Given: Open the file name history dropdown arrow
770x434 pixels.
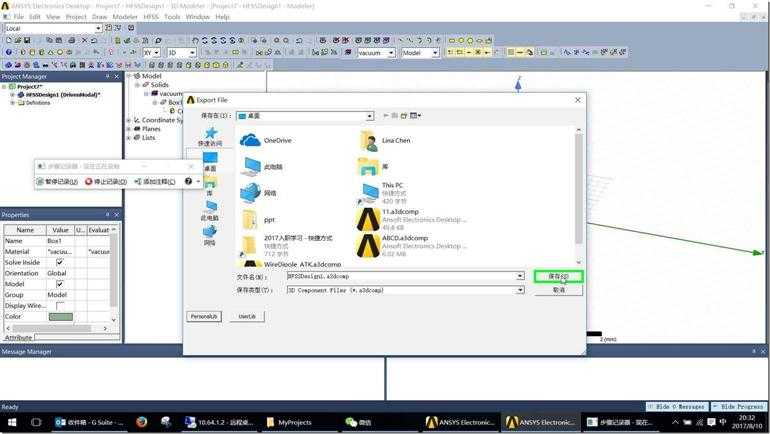Looking at the screenshot, I should point(520,276).
